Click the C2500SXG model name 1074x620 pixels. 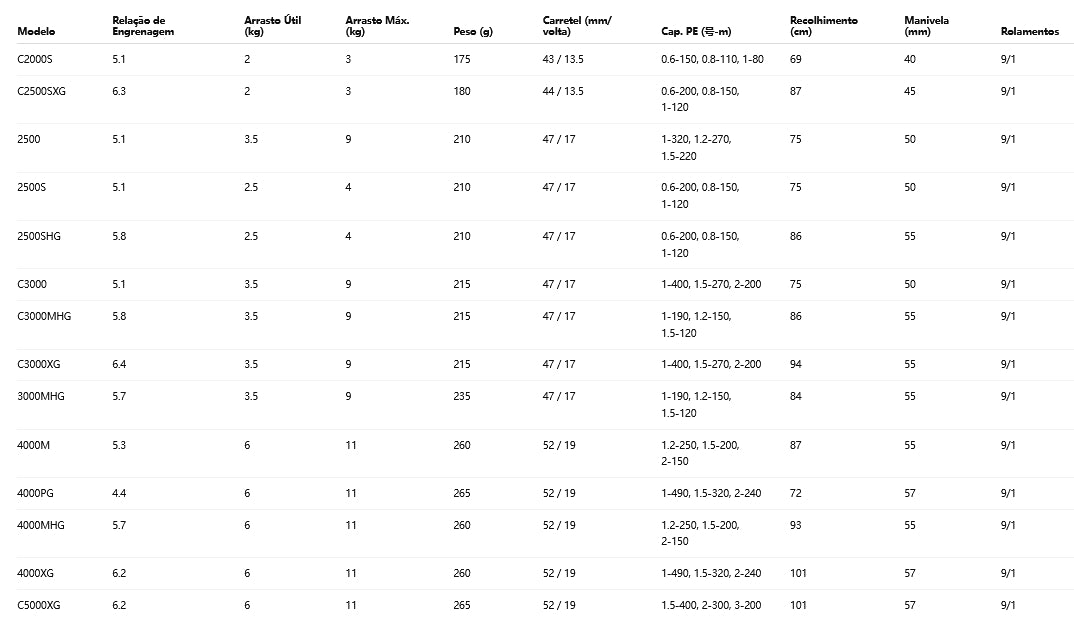[41, 91]
